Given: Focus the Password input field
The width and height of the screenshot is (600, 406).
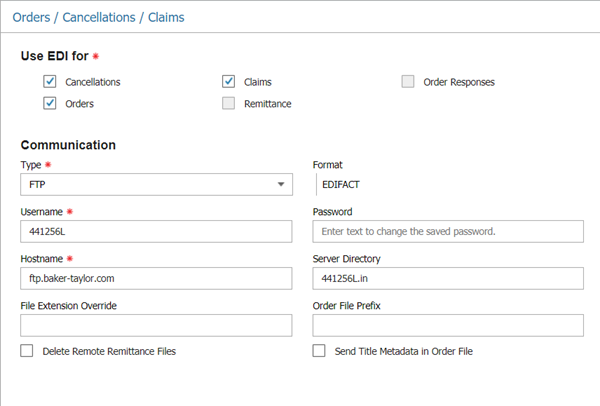Looking at the screenshot, I should tap(448, 232).
